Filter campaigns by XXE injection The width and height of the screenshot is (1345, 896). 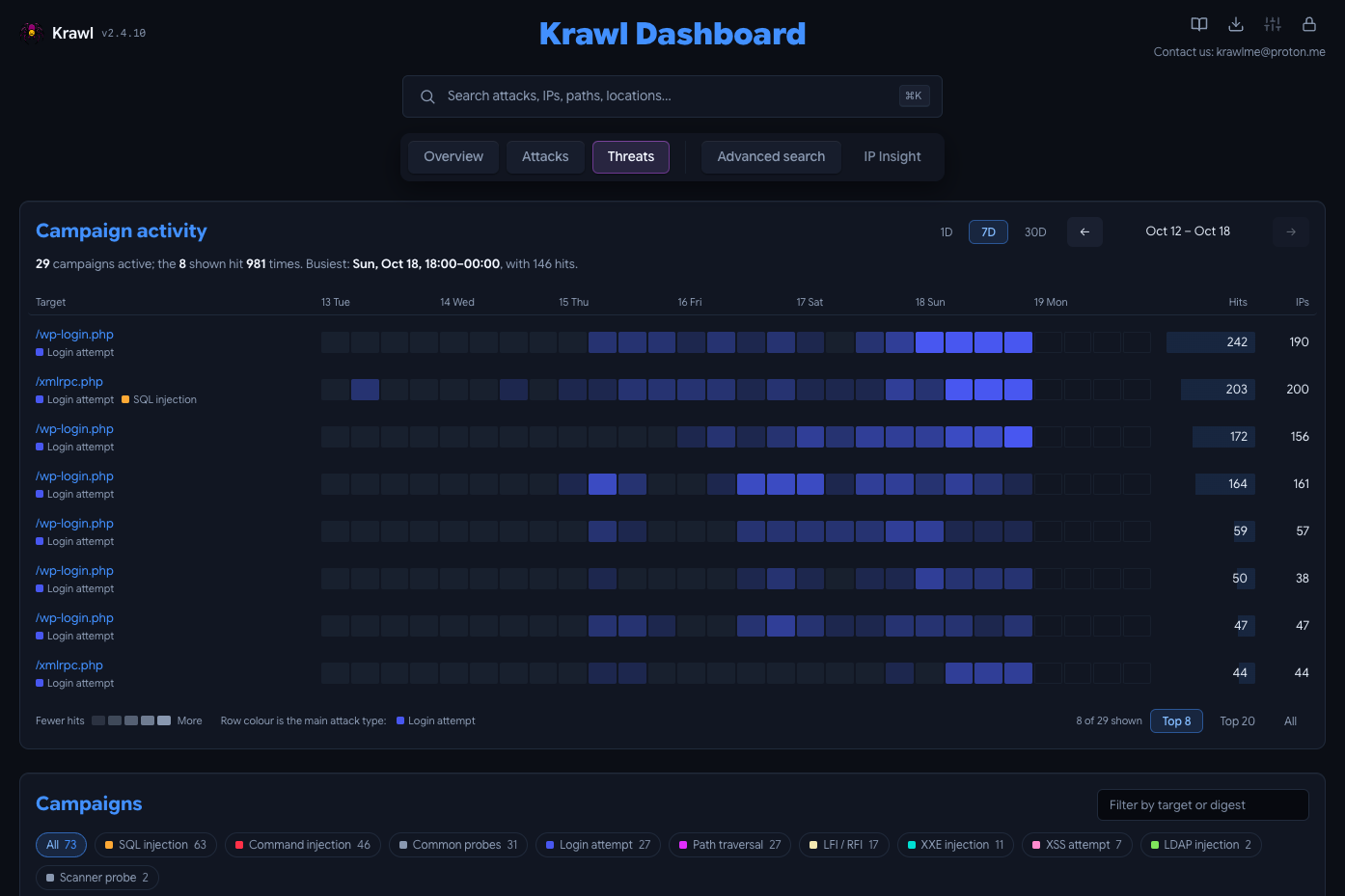click(956, 845)
